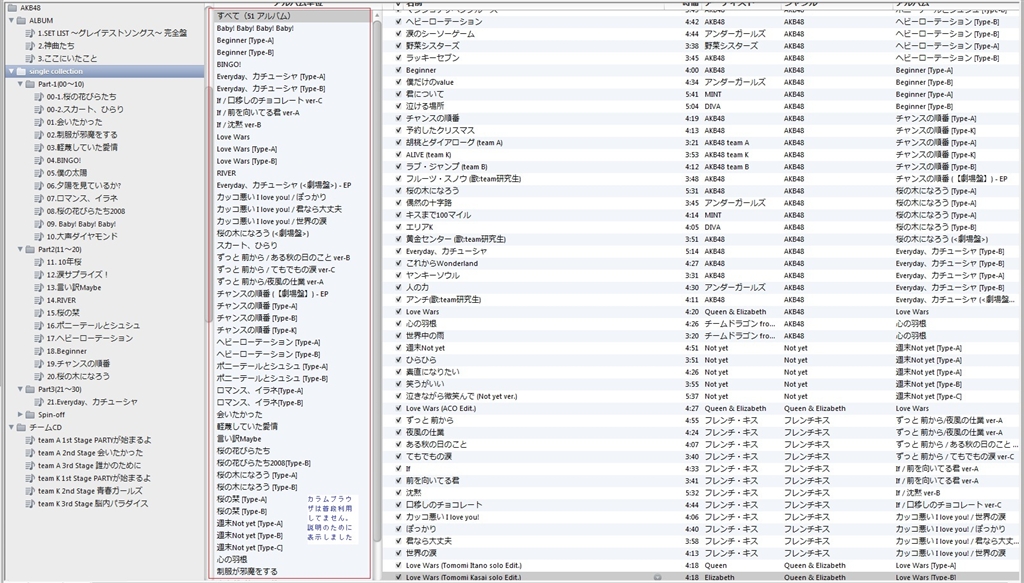Toggle checkbox for カッコ悪い I love you! track

coord(398,517)
